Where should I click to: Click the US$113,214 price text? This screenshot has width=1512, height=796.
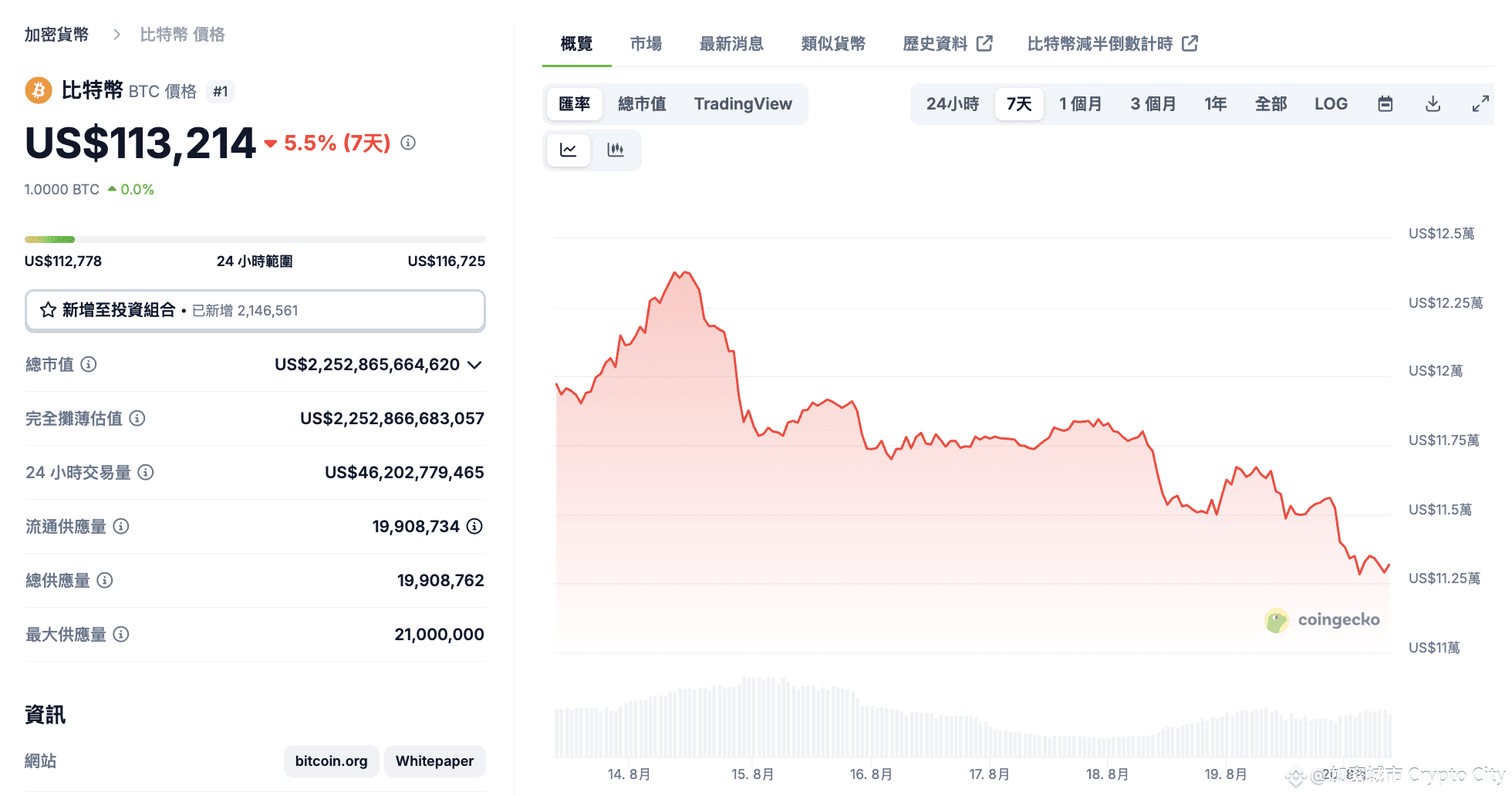[x=140, y=143]
